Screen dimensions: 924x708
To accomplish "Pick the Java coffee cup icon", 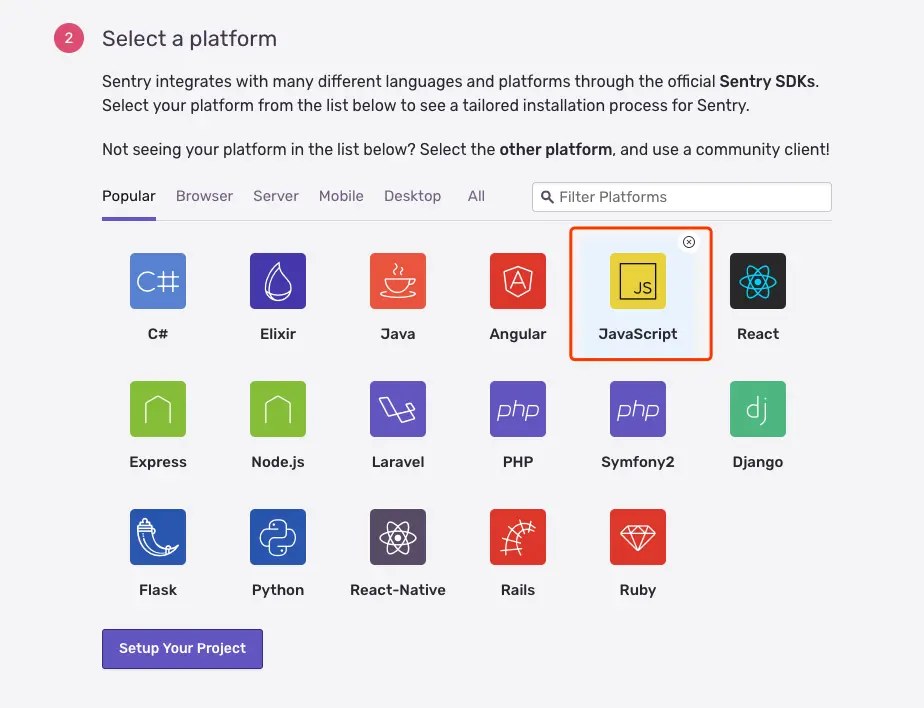I will 398,281.
